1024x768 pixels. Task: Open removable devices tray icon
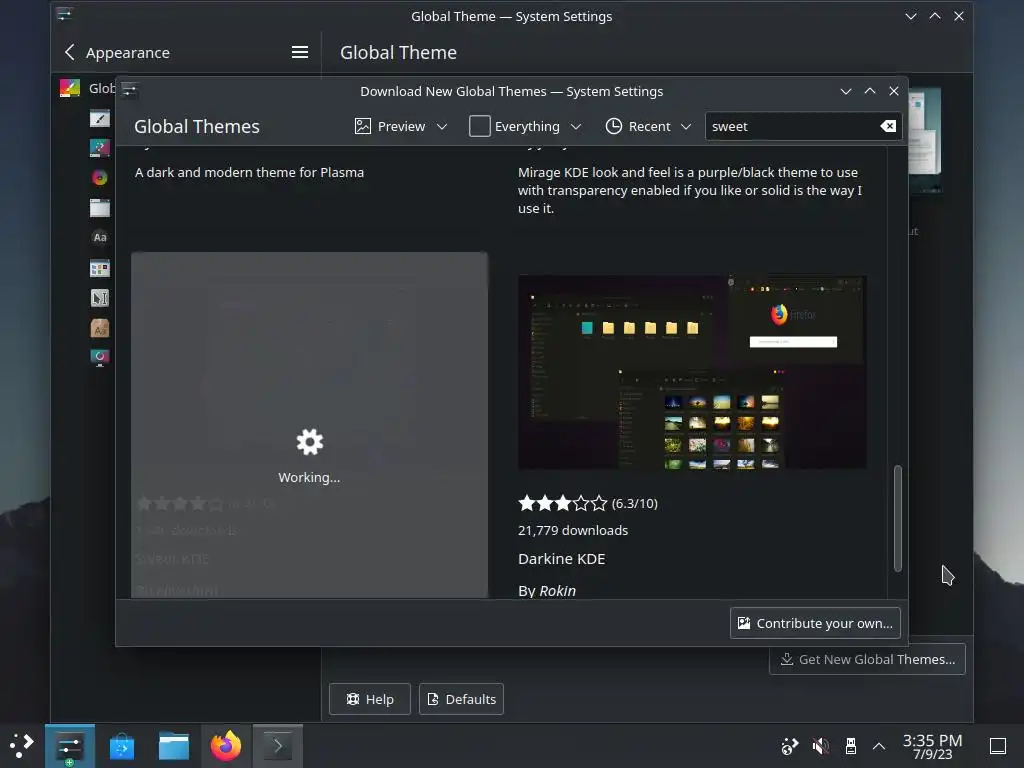point(850,746)
